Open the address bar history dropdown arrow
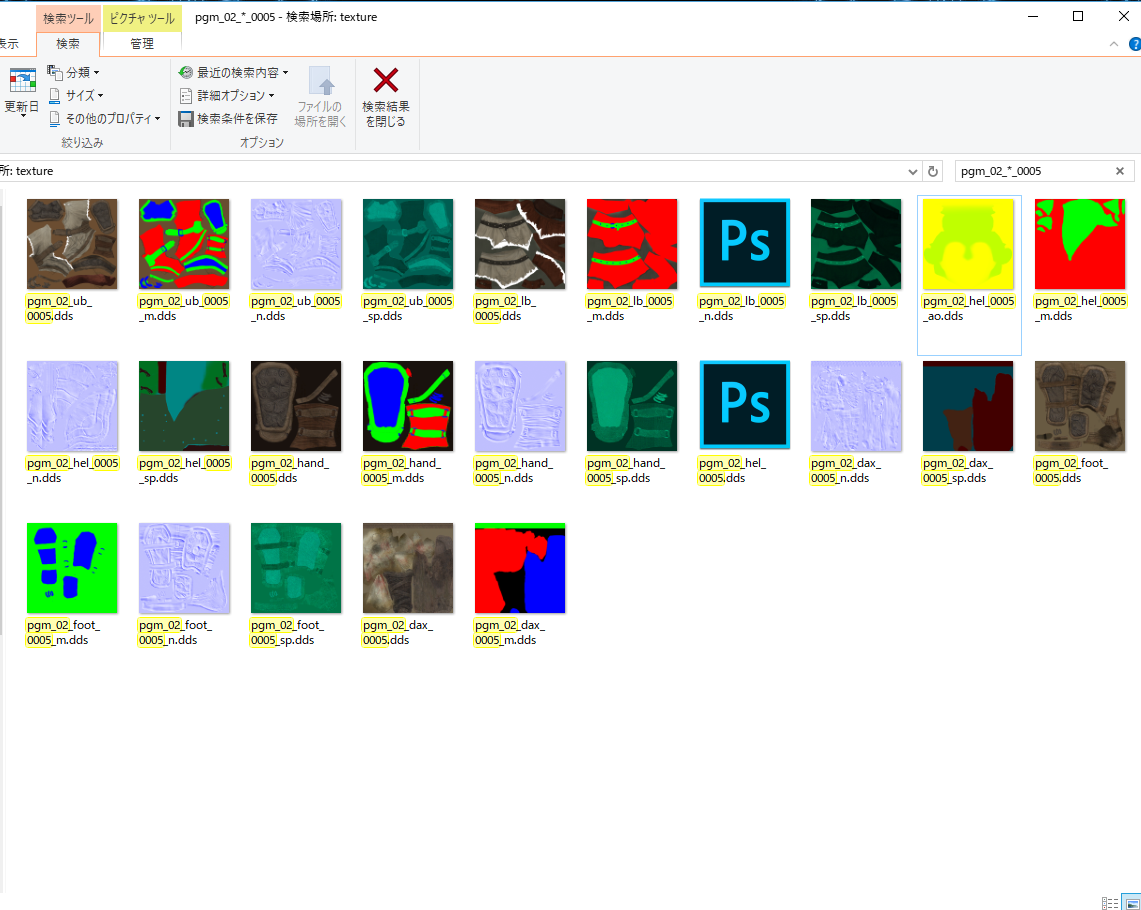 912,171
